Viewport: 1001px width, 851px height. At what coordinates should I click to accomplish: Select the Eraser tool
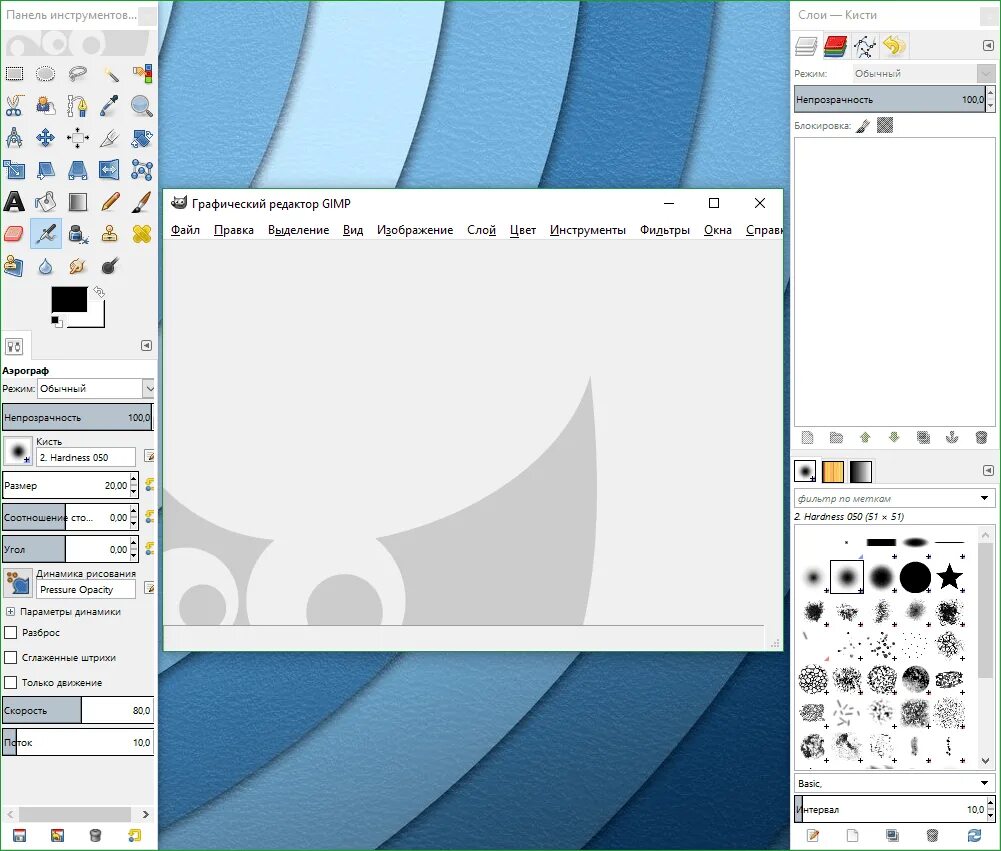pyautogui.click(x=14, y=234)
